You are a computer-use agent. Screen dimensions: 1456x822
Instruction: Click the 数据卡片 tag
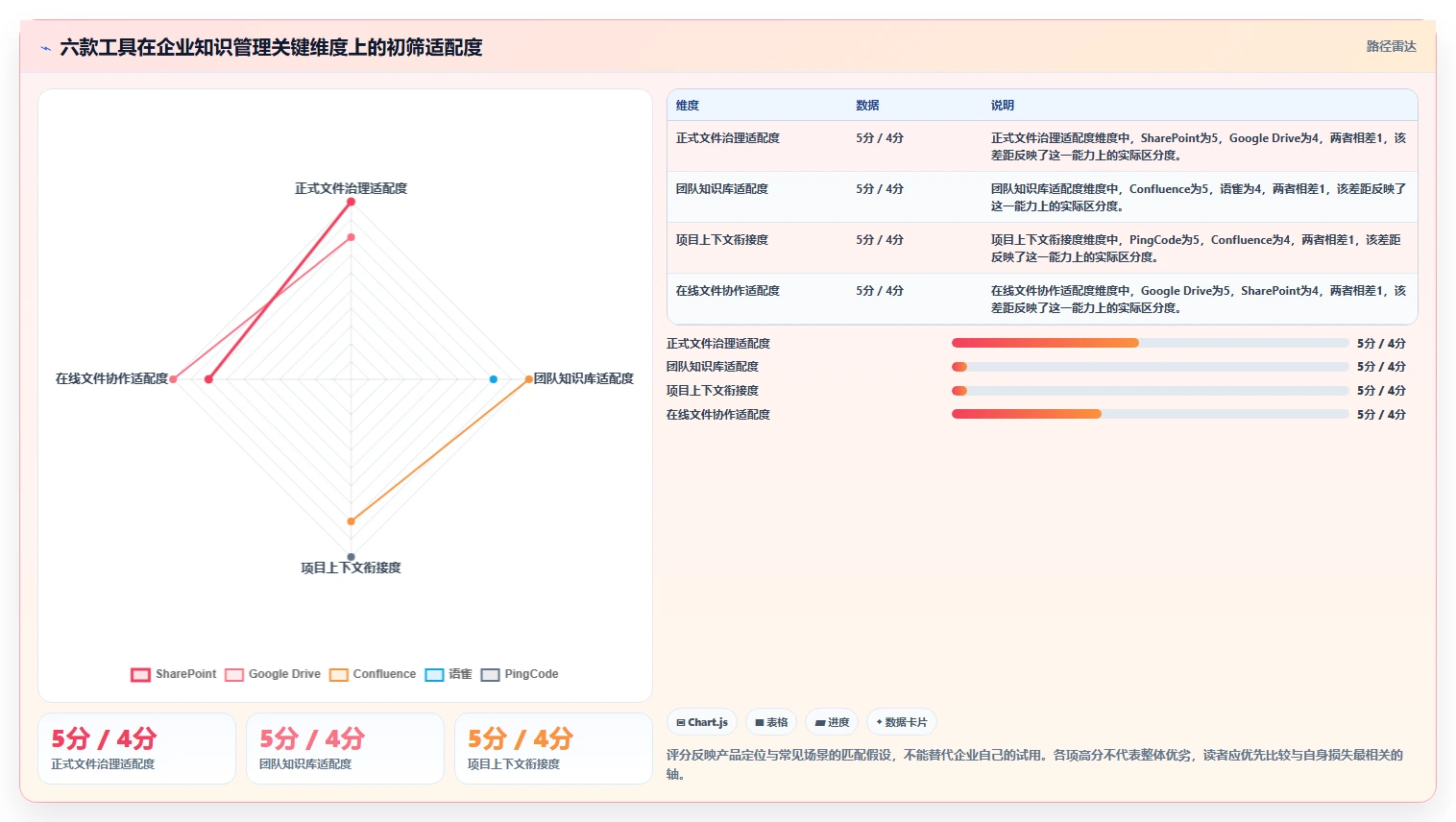(902, 722)
